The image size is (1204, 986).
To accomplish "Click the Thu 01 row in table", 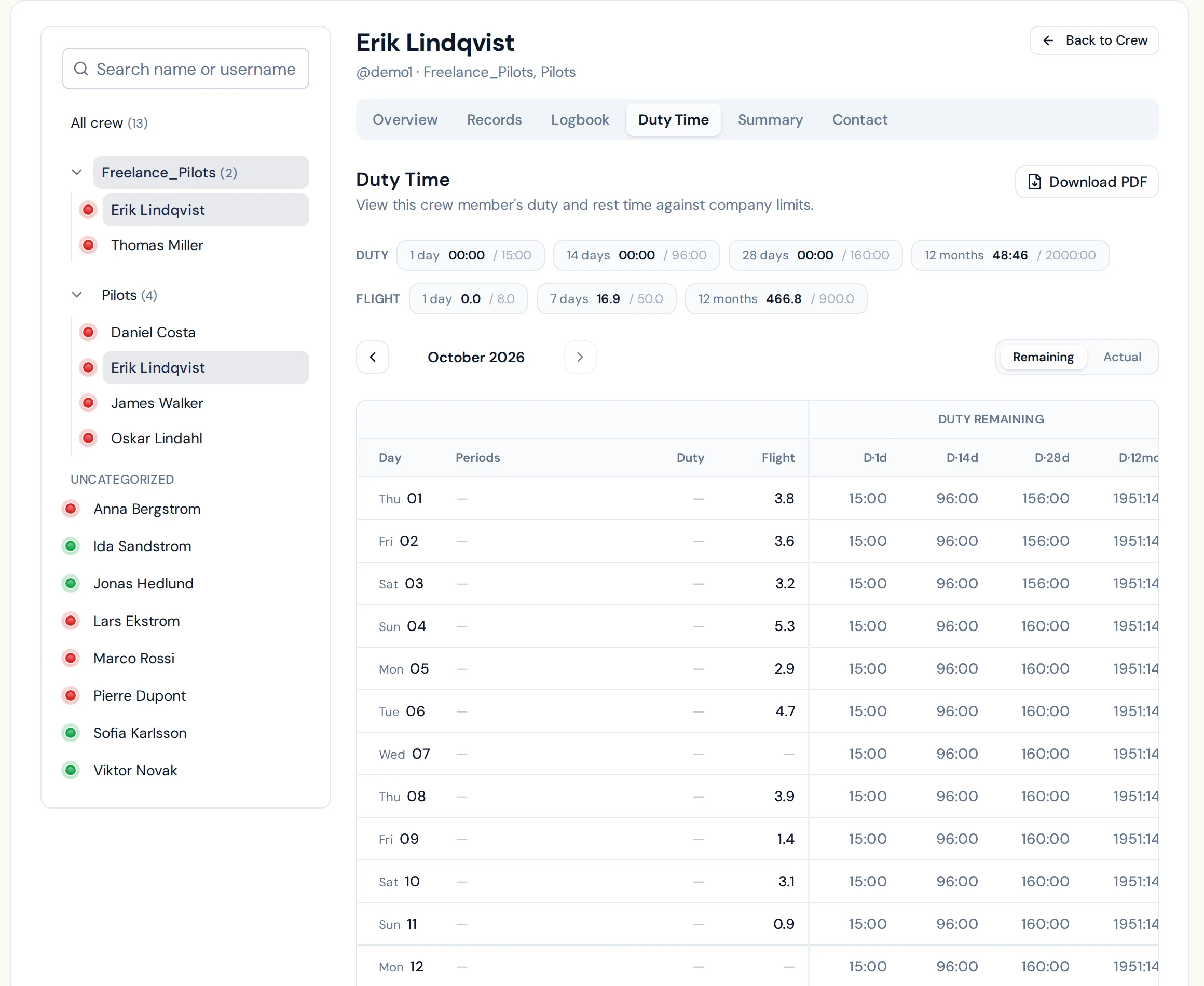I will 758,499.
